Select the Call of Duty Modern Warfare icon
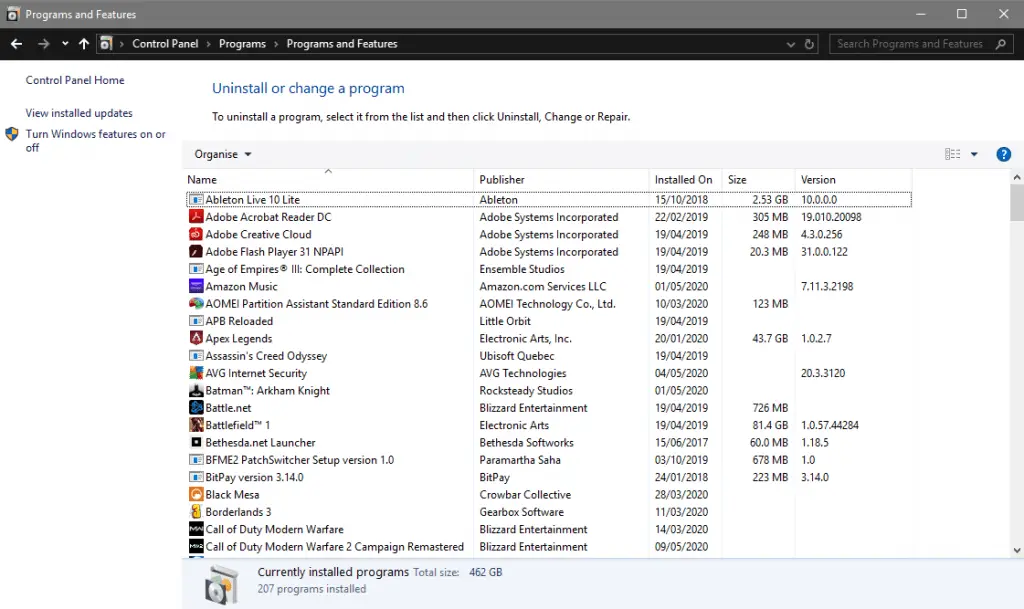The height and width of the screenshot is (609, 1024). (x=196, y=529)
